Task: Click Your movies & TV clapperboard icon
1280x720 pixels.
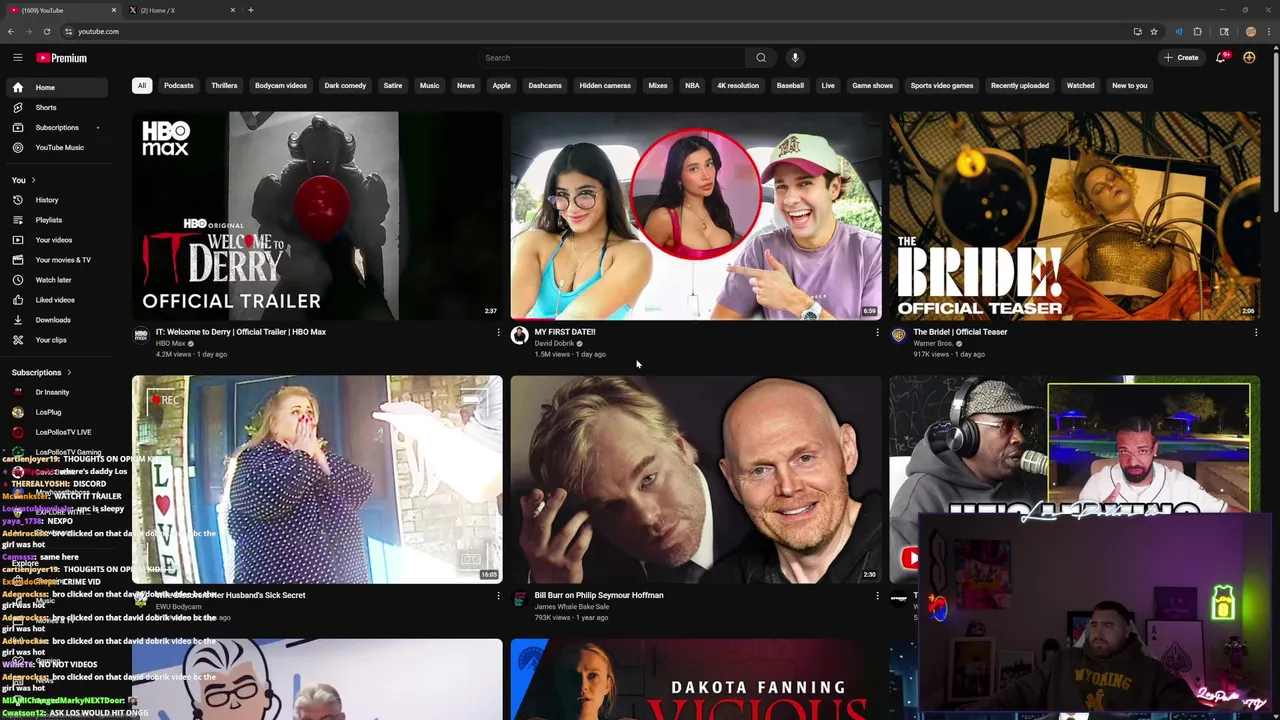Action: click(x=17, y=260)
